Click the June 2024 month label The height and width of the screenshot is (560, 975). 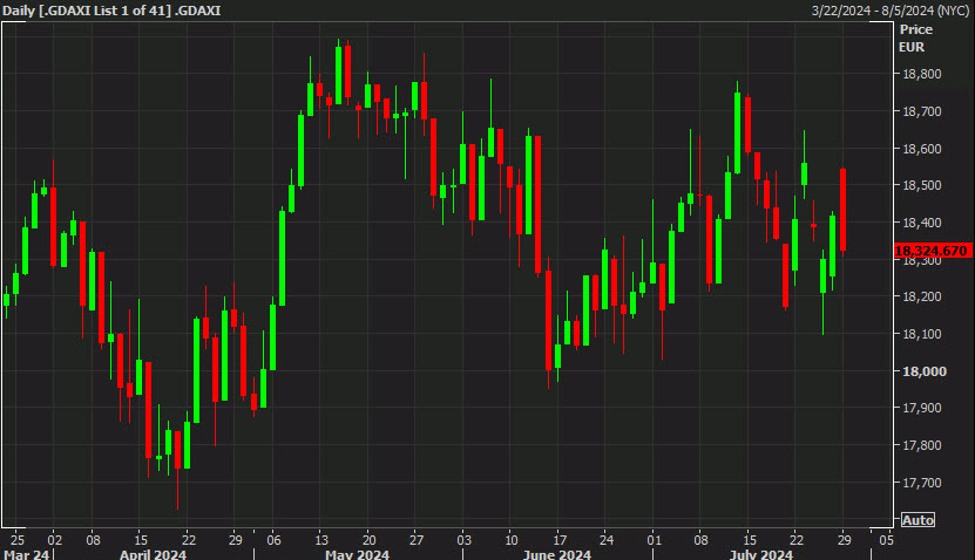557,554
